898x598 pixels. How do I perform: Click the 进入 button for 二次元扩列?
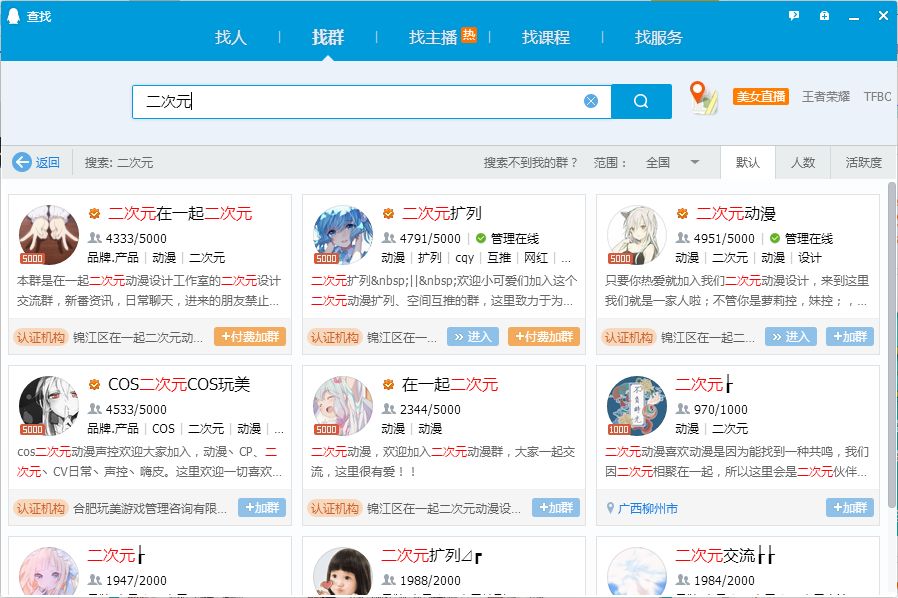click(470, 337)
